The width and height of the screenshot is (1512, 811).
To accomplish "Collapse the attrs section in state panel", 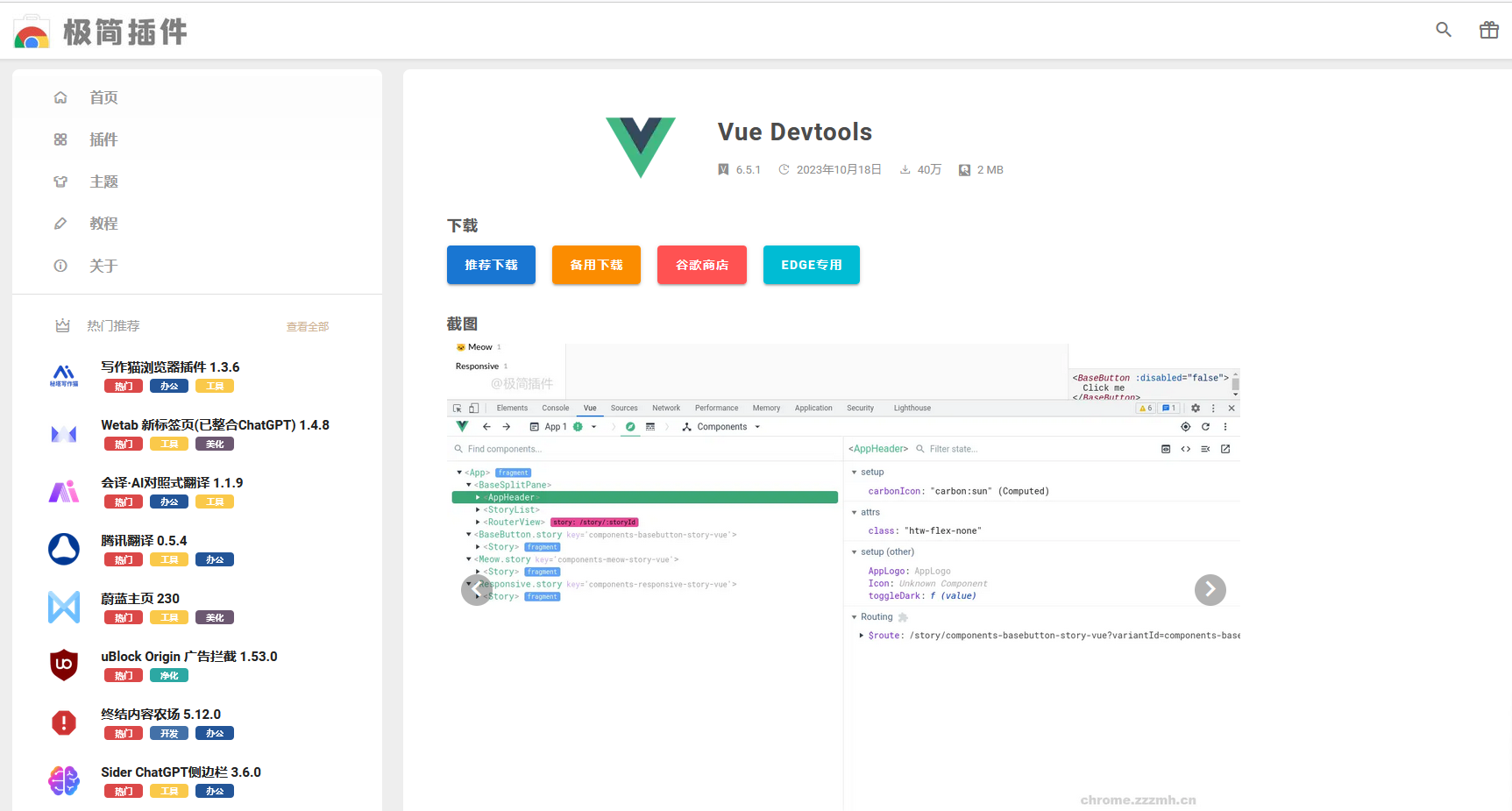I will coord(855,512).
